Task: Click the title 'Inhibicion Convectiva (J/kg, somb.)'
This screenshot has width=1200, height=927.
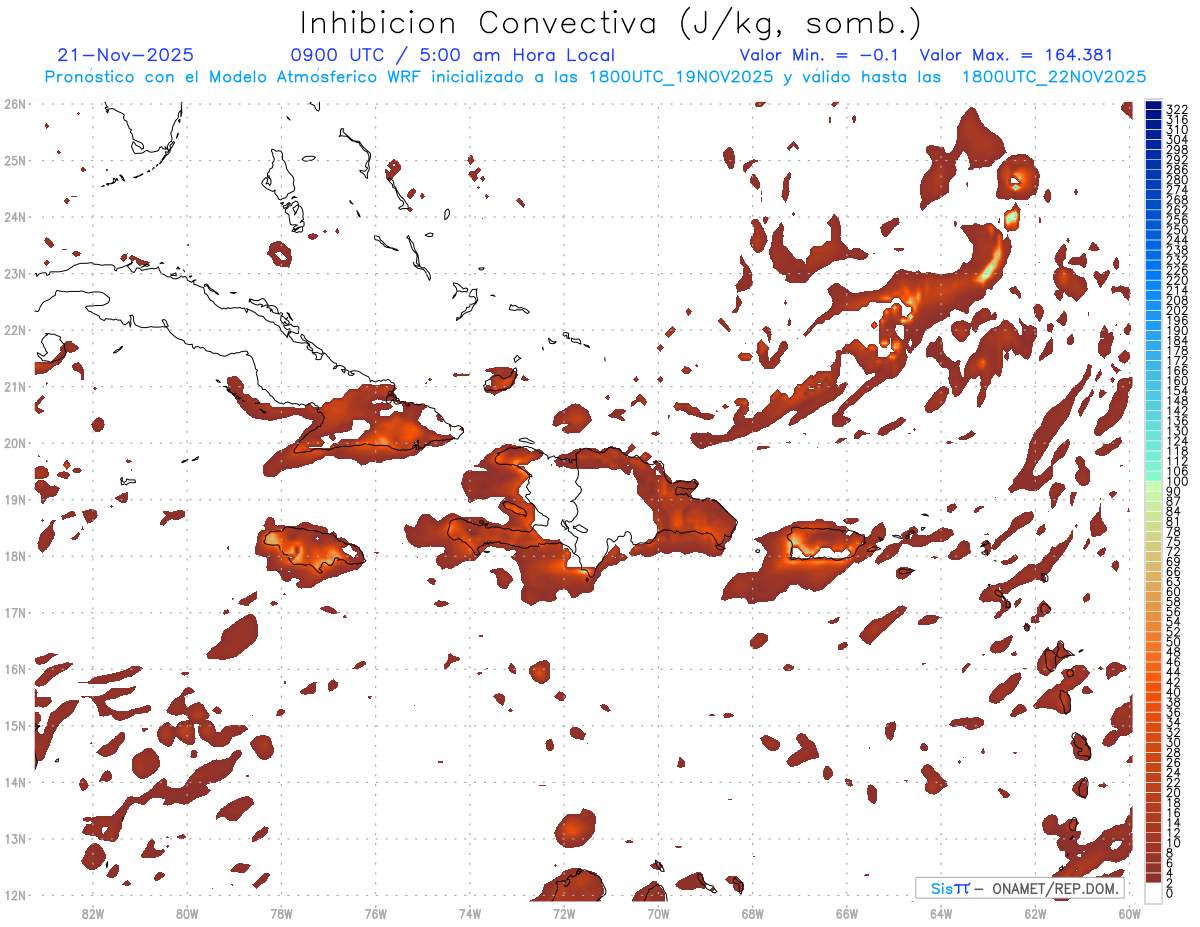Action: [610, 23]
